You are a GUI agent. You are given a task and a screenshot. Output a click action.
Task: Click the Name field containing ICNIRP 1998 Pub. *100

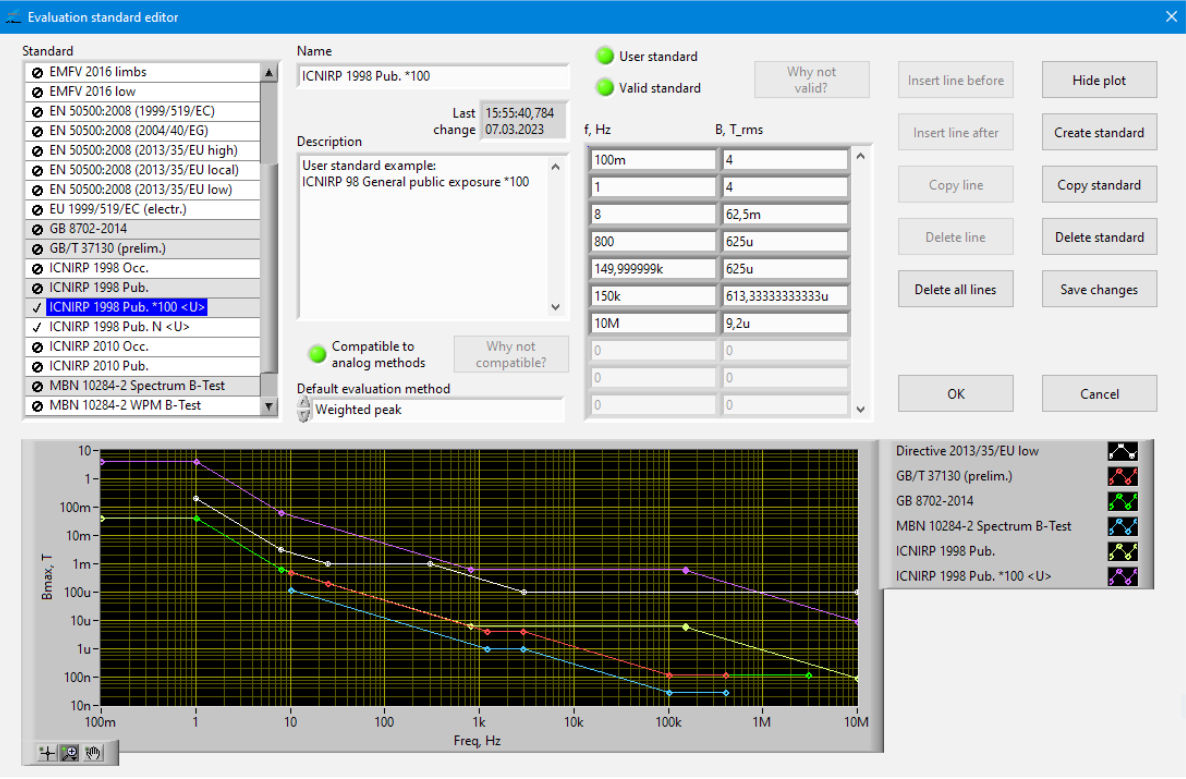coord(432,76)
